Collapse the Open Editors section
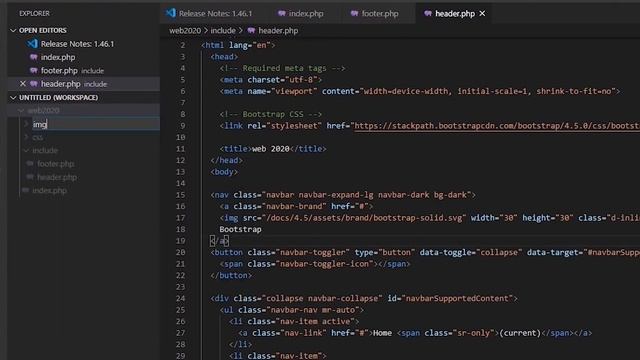640x360 pixels. click(13, 30)
